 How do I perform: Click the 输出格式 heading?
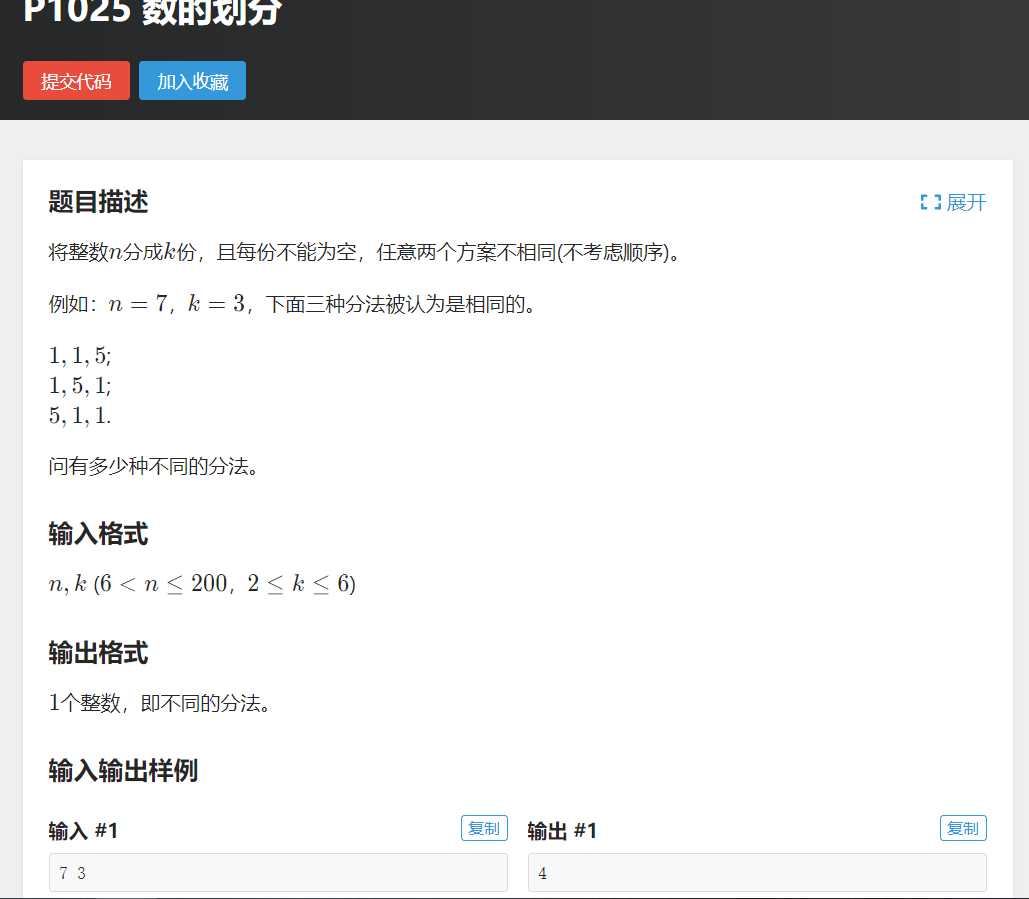98,653
